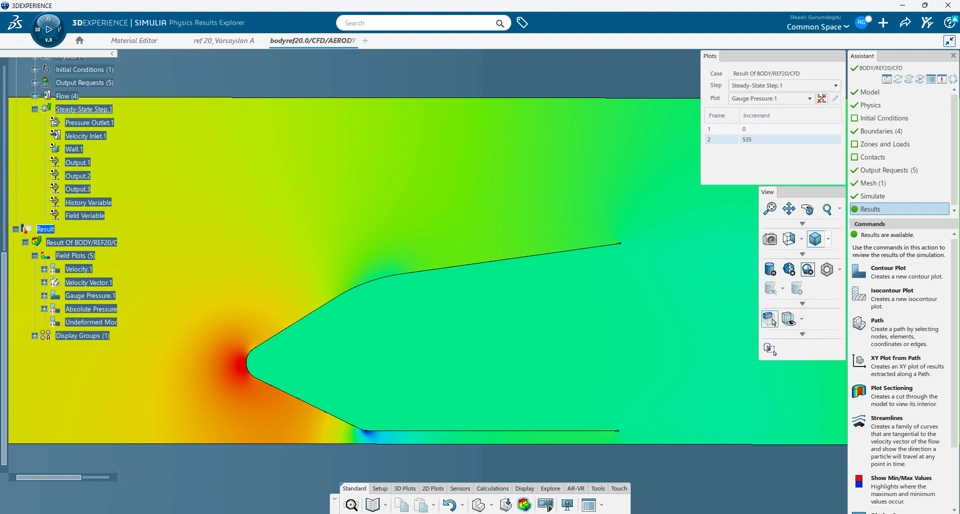This screenshot has width=960, height=514.
Task: Collapse the Steady-State Step.1 tree node
Action: click(35, 109)
